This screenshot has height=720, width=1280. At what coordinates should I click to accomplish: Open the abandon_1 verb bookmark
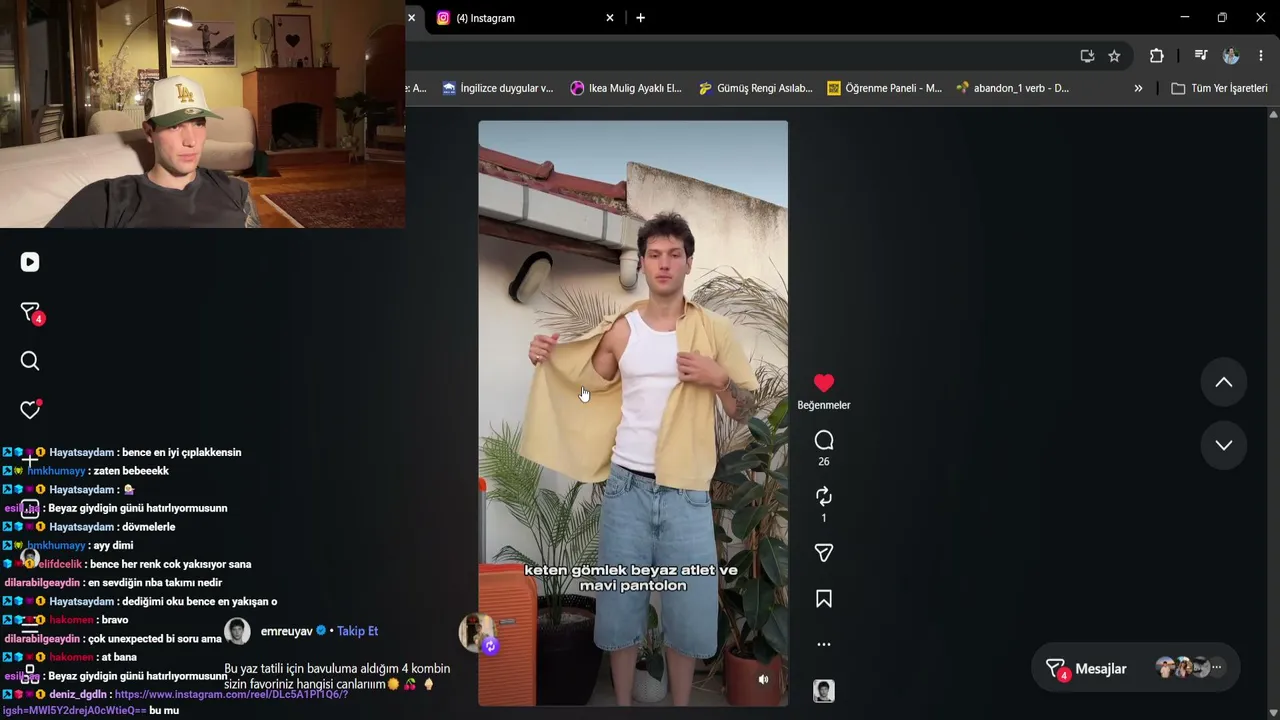click(1013, 88)
